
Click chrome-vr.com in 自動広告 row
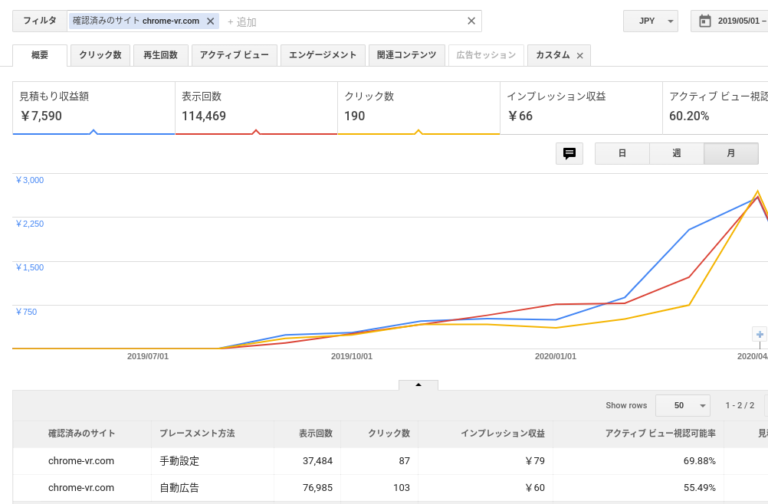[81, 488]
